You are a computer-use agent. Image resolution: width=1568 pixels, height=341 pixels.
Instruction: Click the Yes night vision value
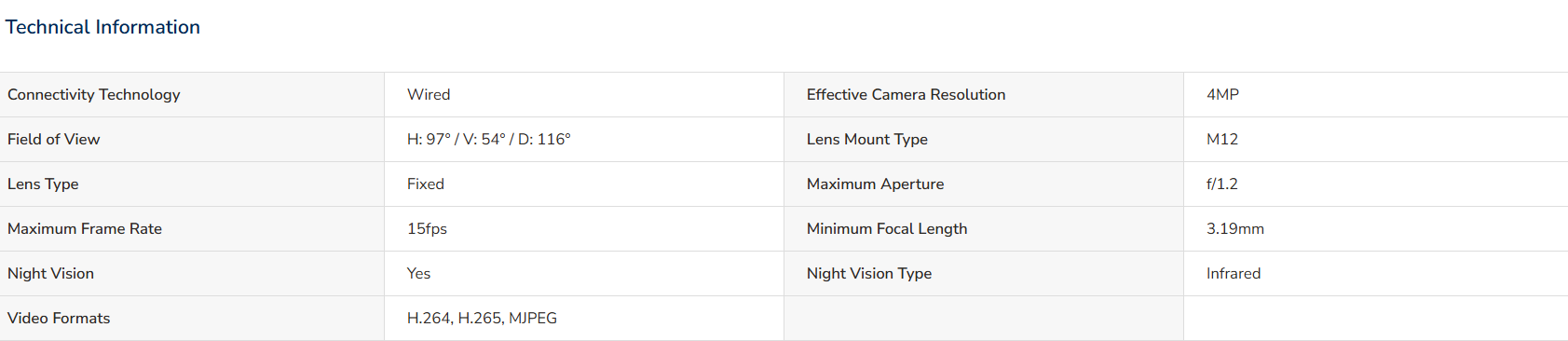(418, 274)
